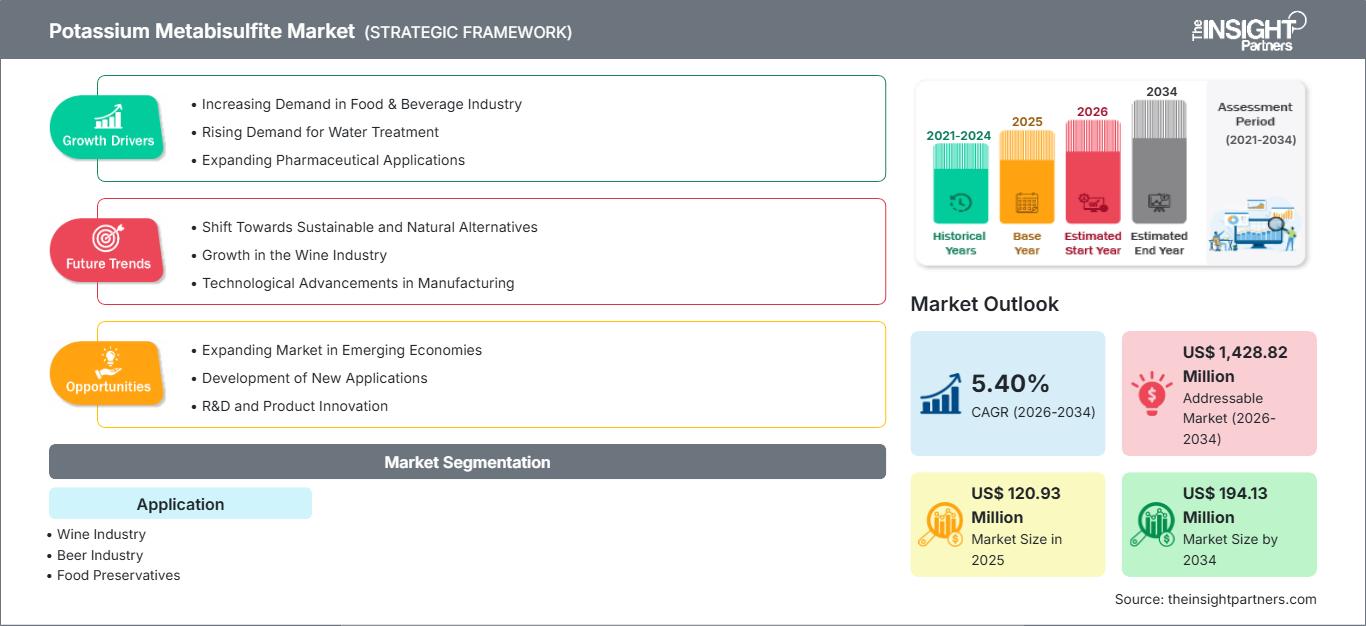This screenshot has width=1366, height=626.
Task: Click the Historical Years clock icon
Action: coord(960,202)
